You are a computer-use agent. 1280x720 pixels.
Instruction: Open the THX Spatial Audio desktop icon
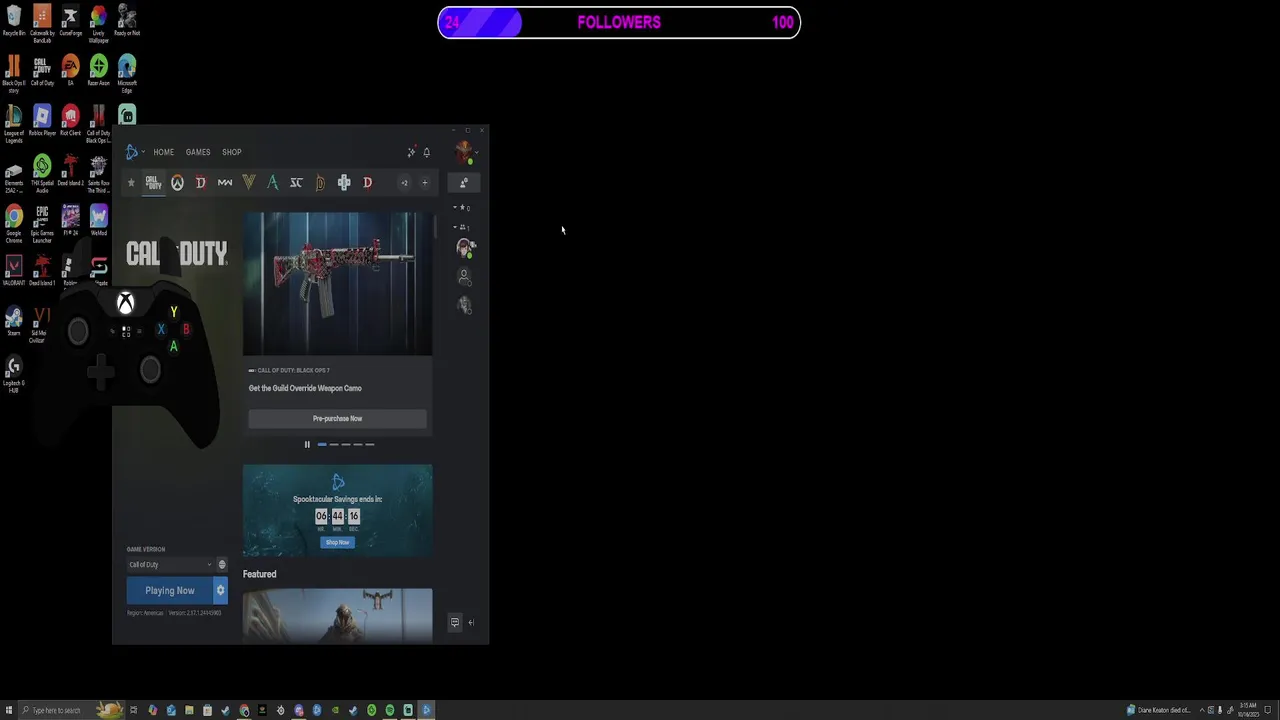click(x=42, y=174)
